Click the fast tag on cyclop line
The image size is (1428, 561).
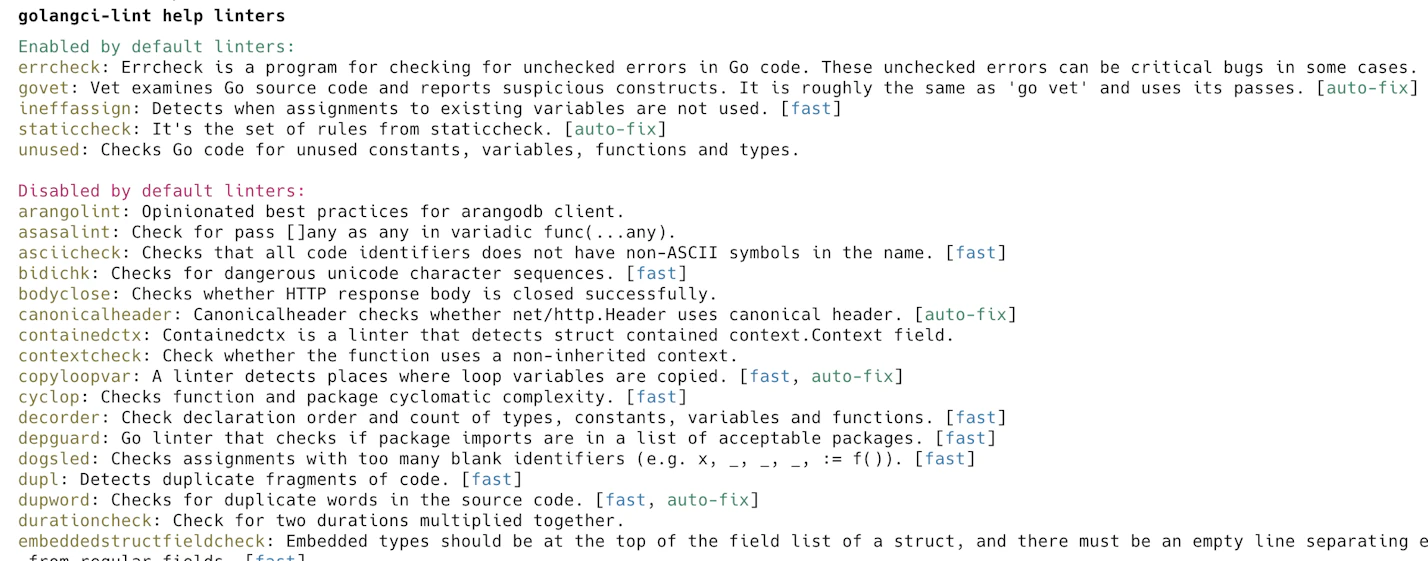pos(656,397)
